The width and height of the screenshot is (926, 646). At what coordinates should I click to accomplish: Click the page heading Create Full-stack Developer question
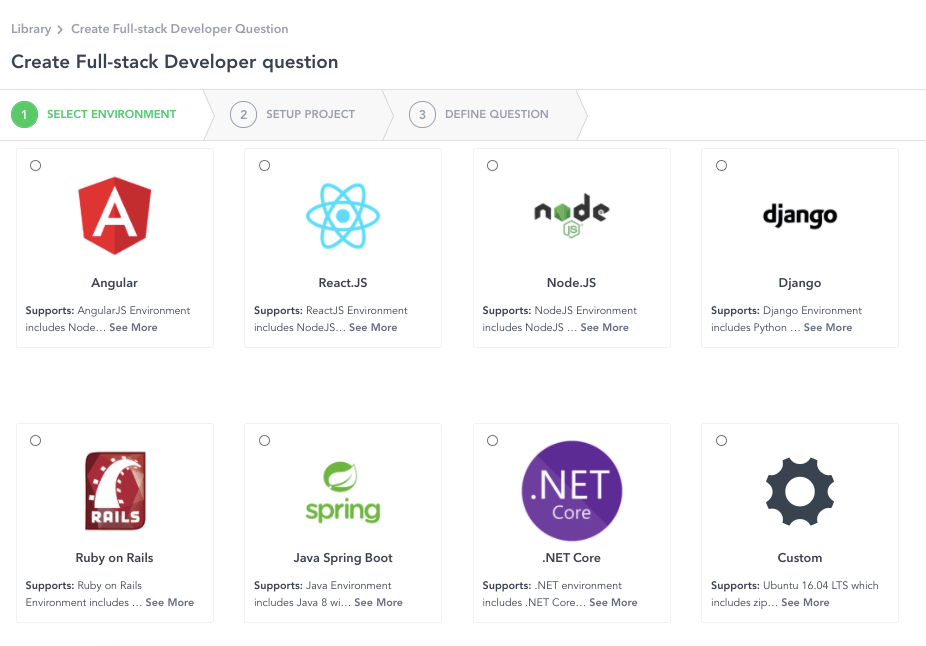[x=175, y=62]
